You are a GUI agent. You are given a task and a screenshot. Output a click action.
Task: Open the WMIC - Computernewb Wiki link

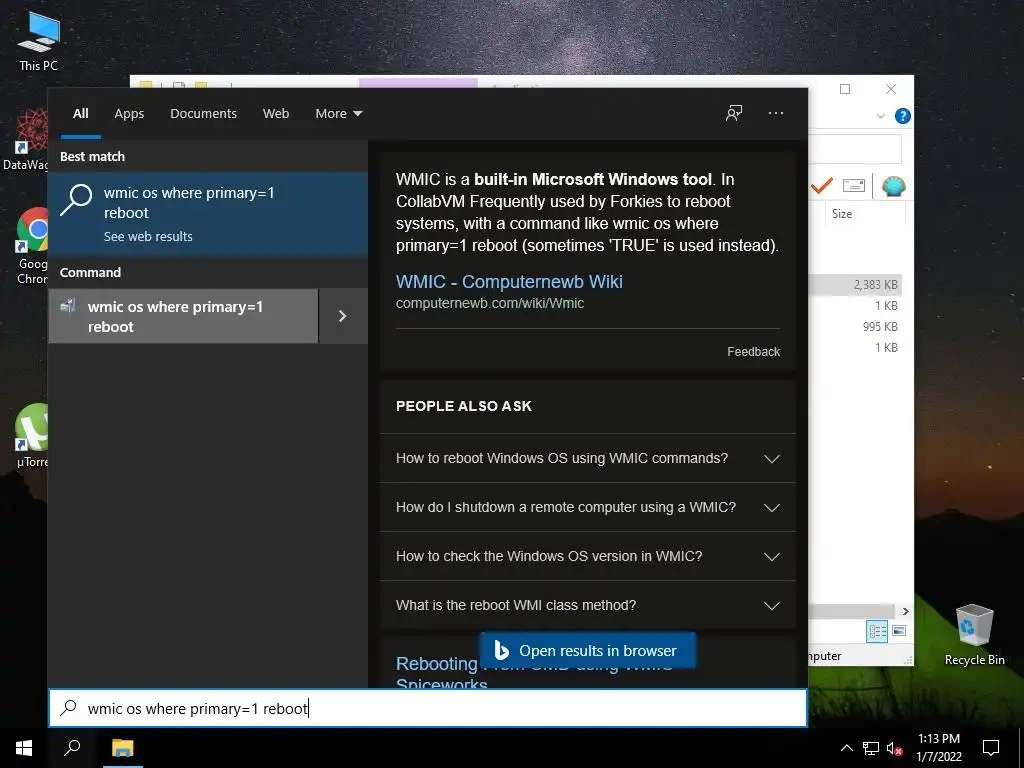point(509,281)
